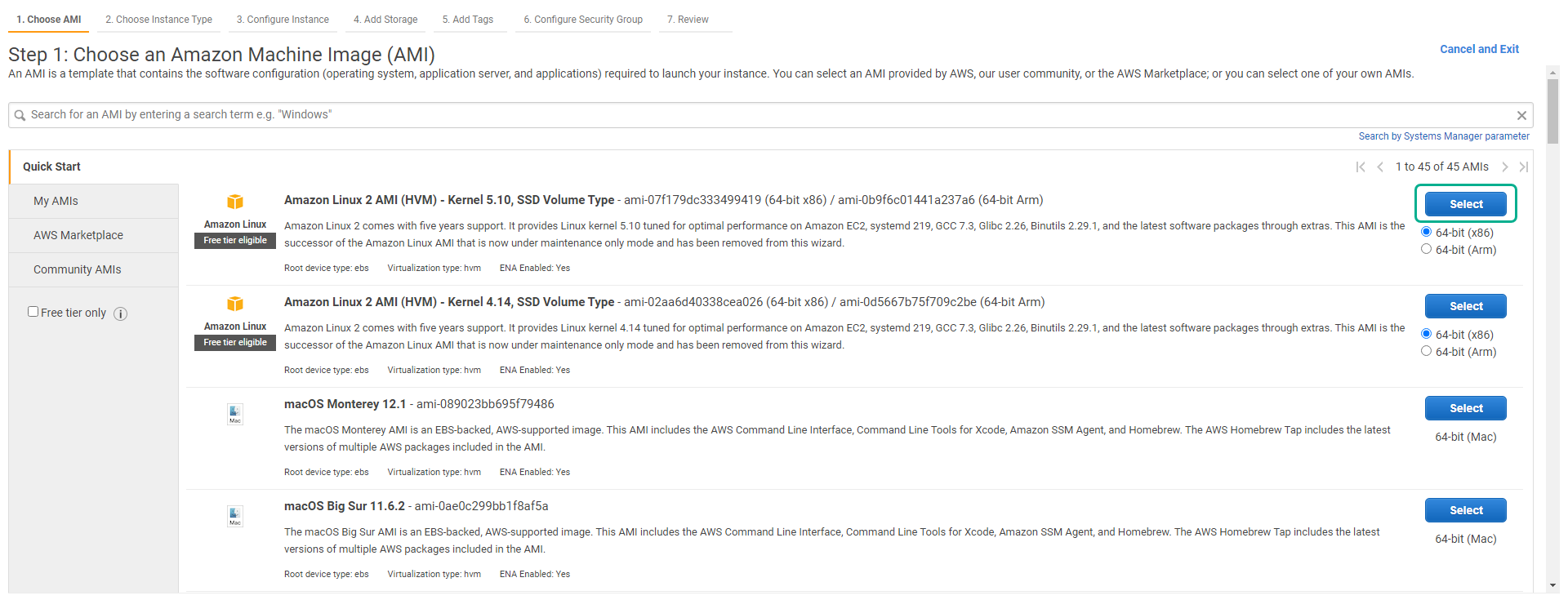This screenshot has height=600, width=1568.
Task: Open the My AMIs section
Action: (56, 201)
